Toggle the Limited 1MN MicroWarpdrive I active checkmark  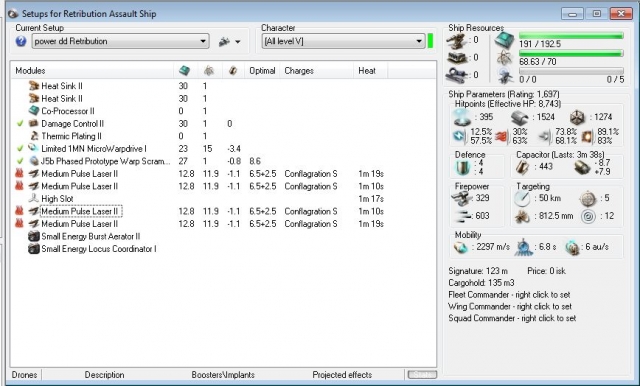20,149
